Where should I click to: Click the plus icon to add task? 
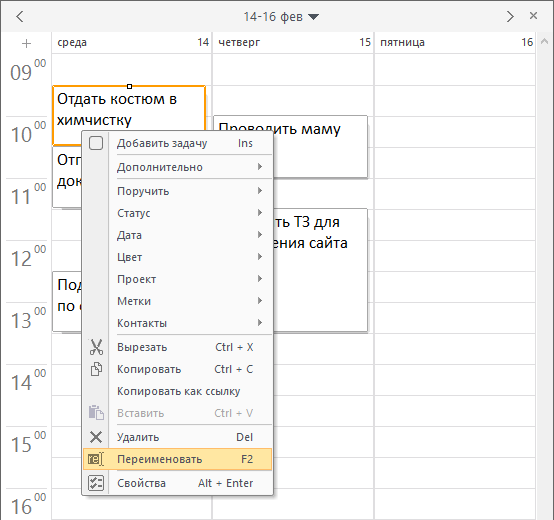tap(26, 43)
